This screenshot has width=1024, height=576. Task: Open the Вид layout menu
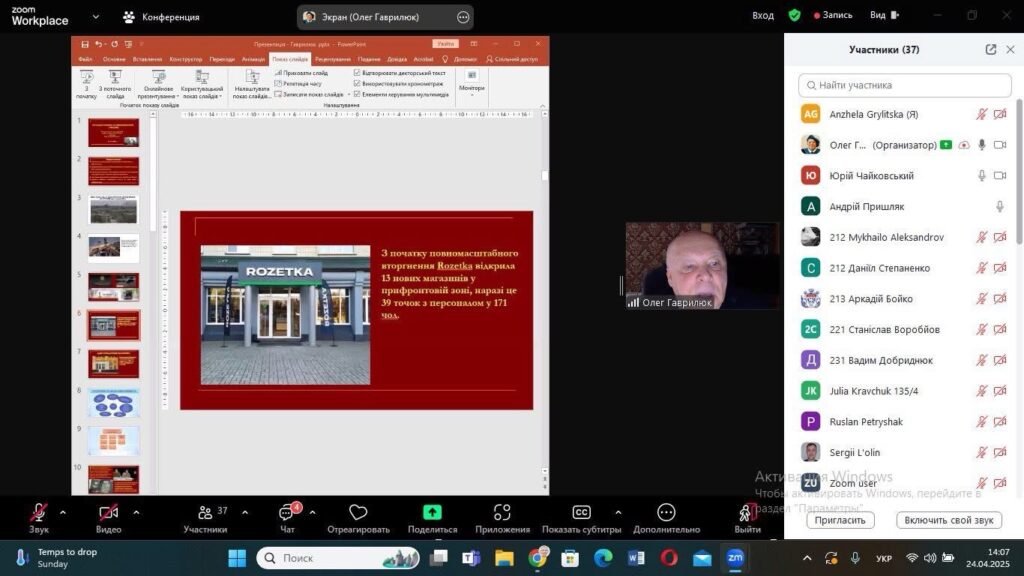882,16
